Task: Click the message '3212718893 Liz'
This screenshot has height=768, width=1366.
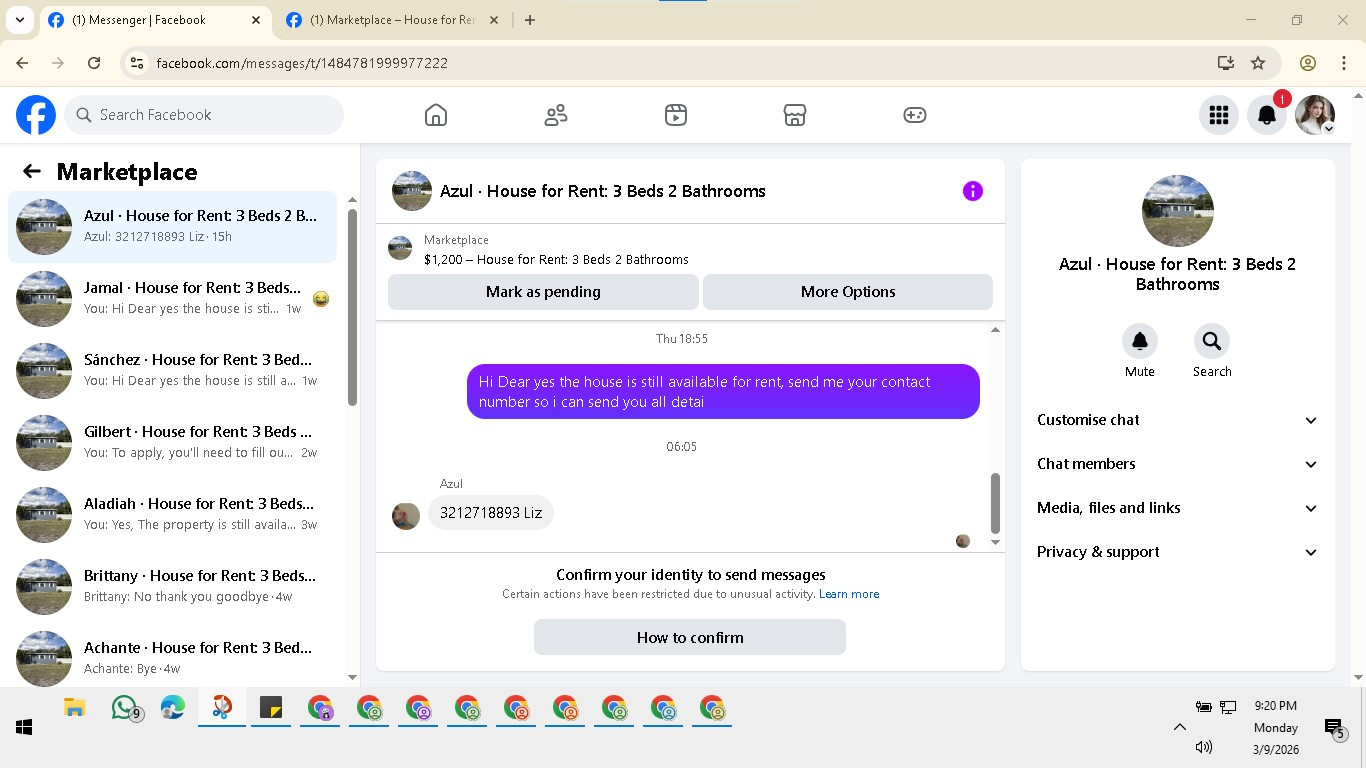Action: pyautogui.click(x=491, y=513)
